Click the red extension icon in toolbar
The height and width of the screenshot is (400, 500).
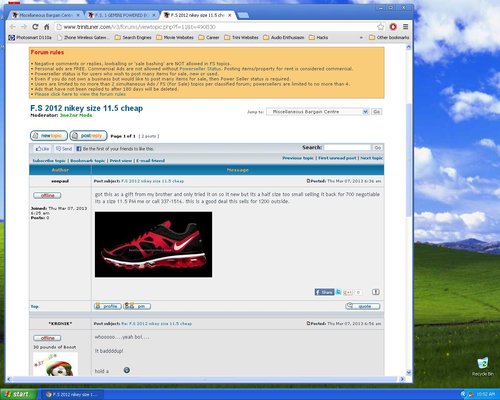(x=393, y=27)
